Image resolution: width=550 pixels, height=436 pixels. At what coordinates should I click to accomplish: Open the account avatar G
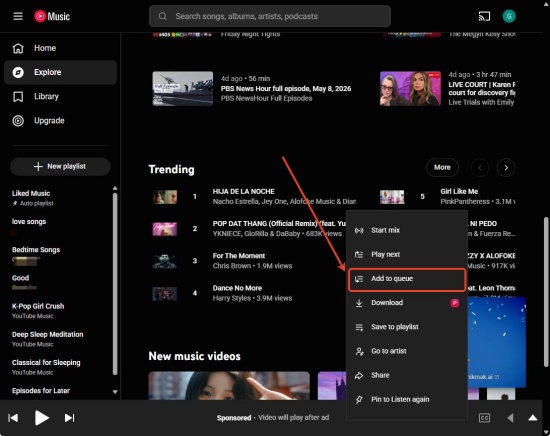509,16
